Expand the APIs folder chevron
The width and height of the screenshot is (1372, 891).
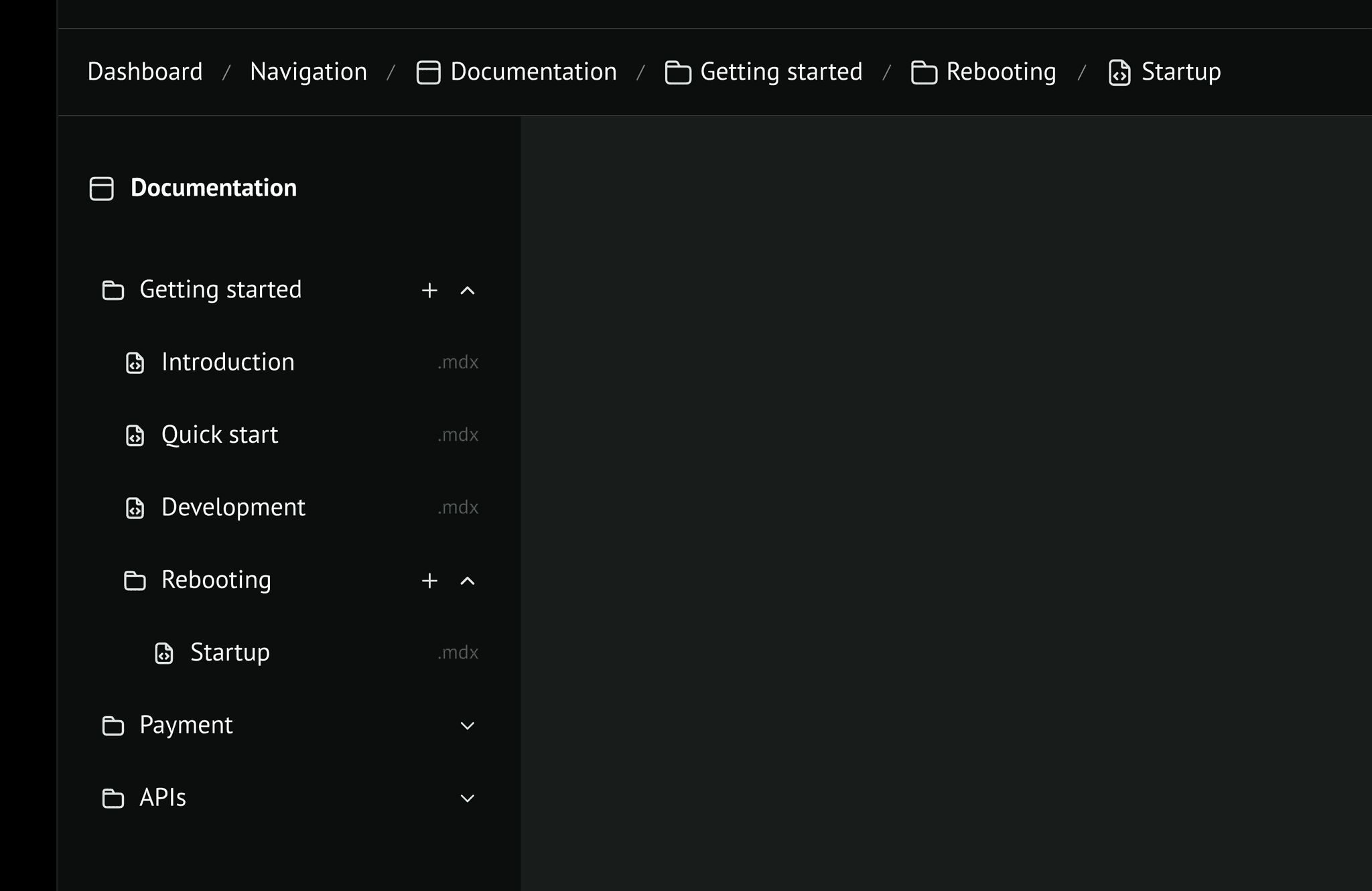pyautogui.click(x=468, y=798)
